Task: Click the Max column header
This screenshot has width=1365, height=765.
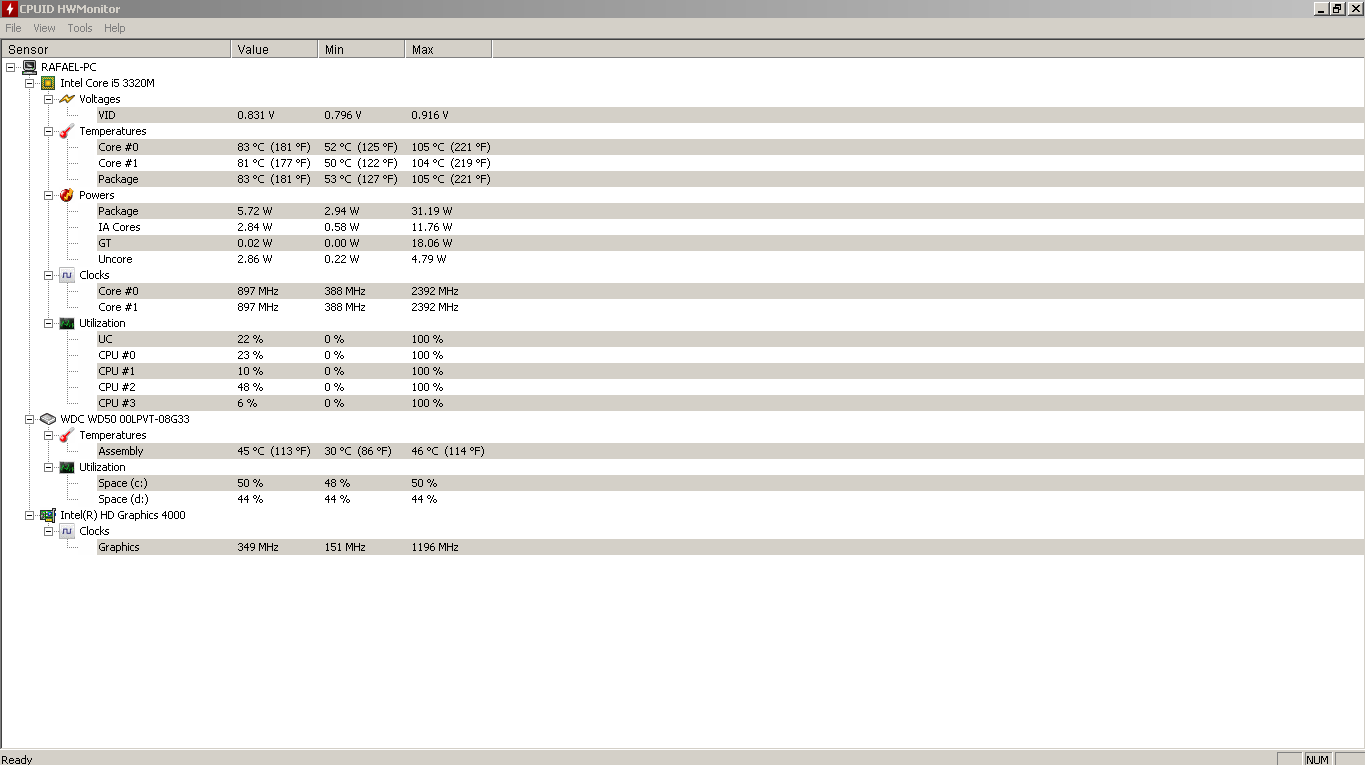Action: [x=449, y=49]
